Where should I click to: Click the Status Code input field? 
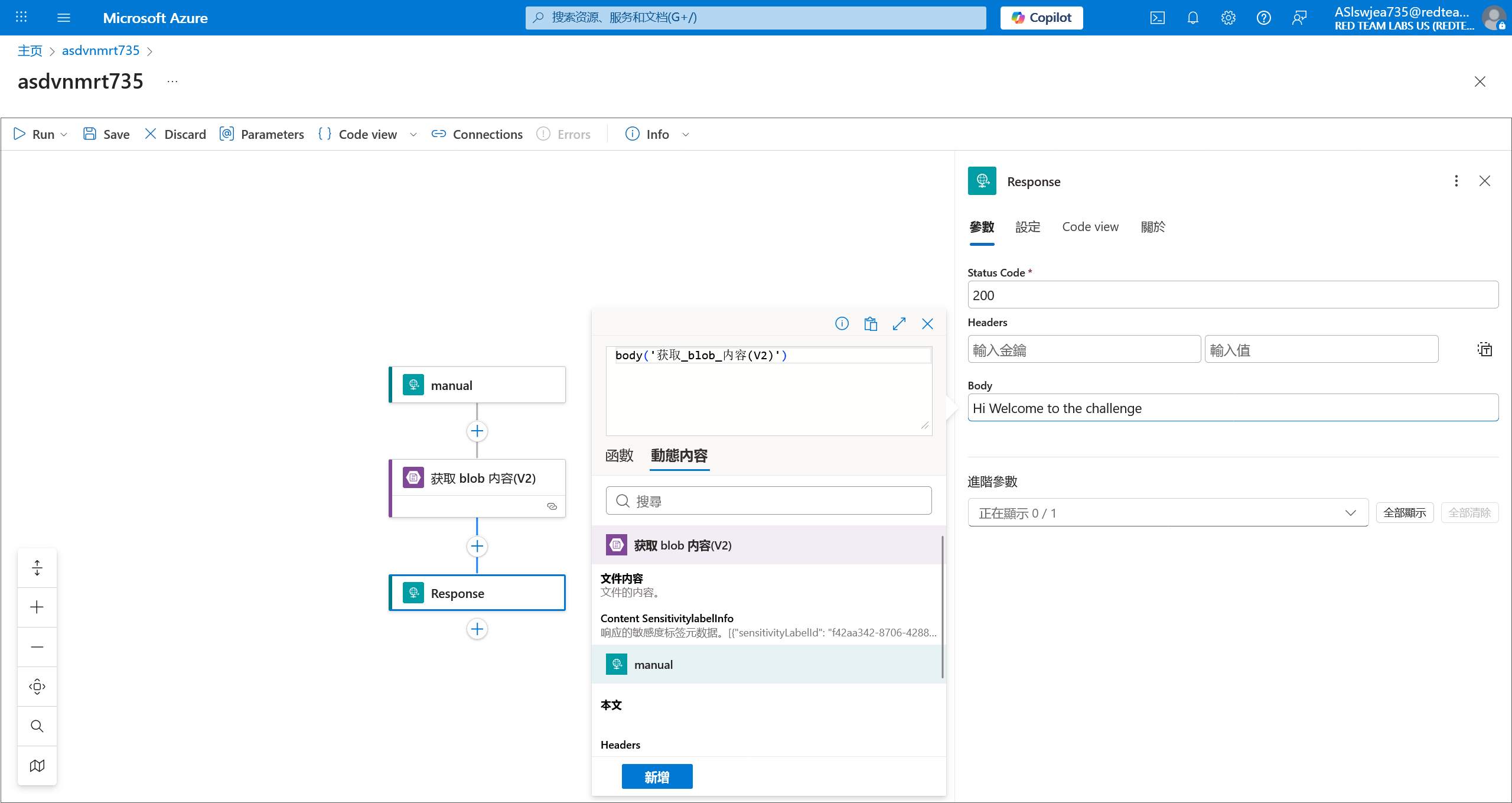(x=1233, y=295)
